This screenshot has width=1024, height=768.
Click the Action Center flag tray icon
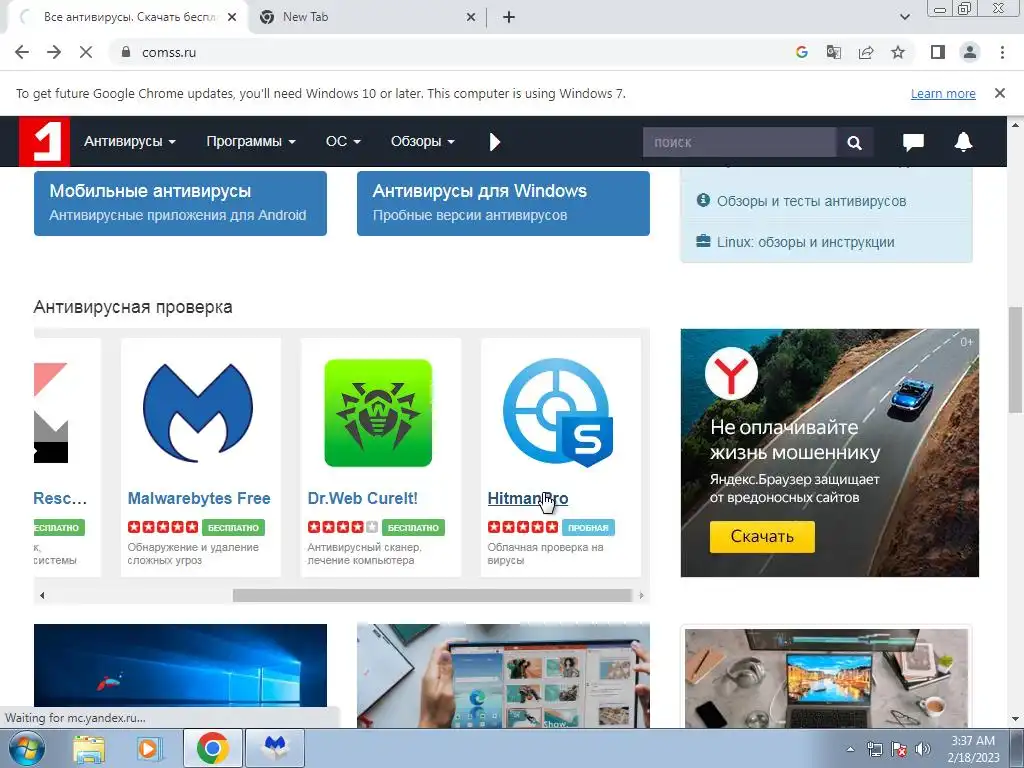pyautogui.click(x=899, y=749)
